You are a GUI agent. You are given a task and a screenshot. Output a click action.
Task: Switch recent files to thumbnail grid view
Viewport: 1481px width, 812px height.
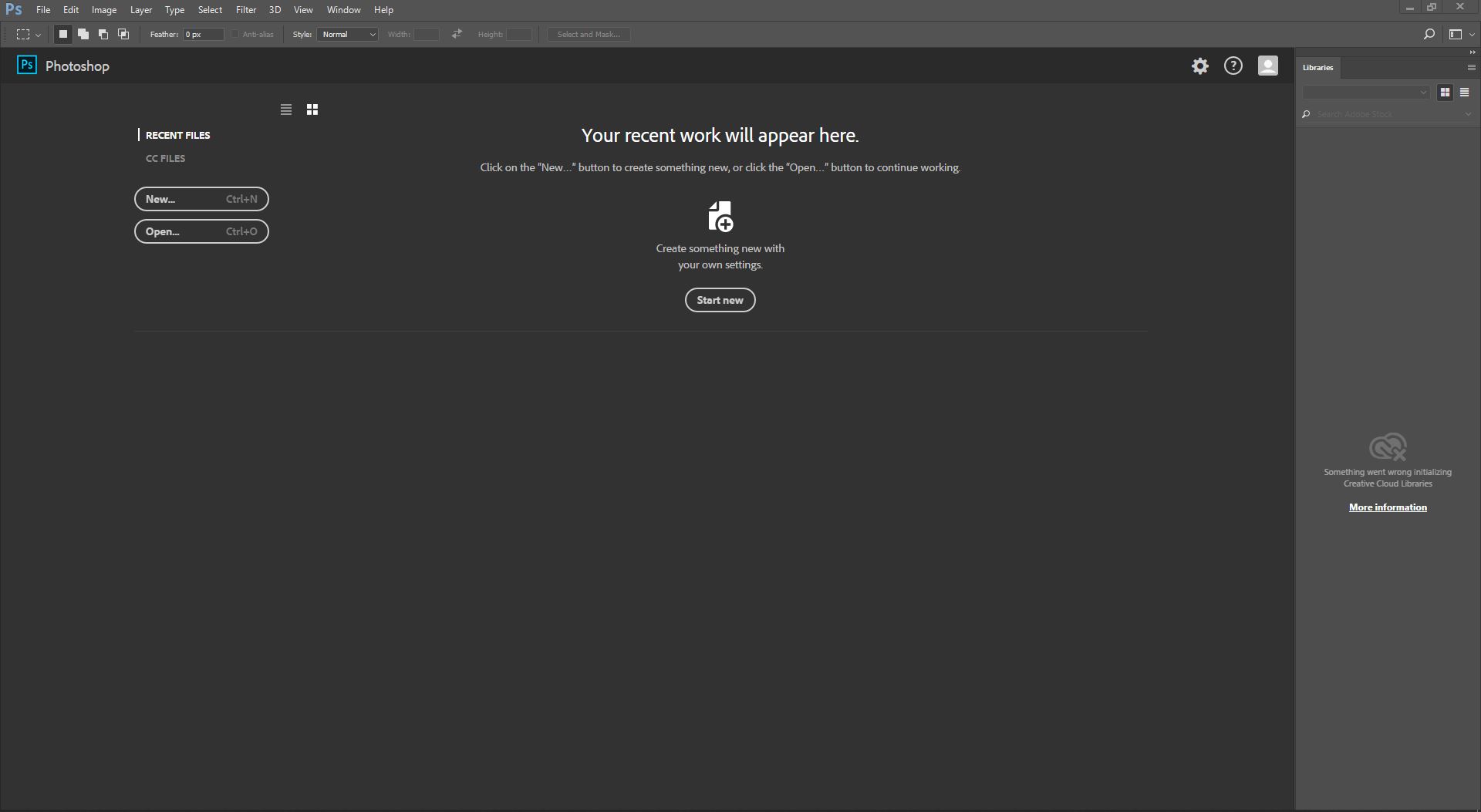pos(312,110)
